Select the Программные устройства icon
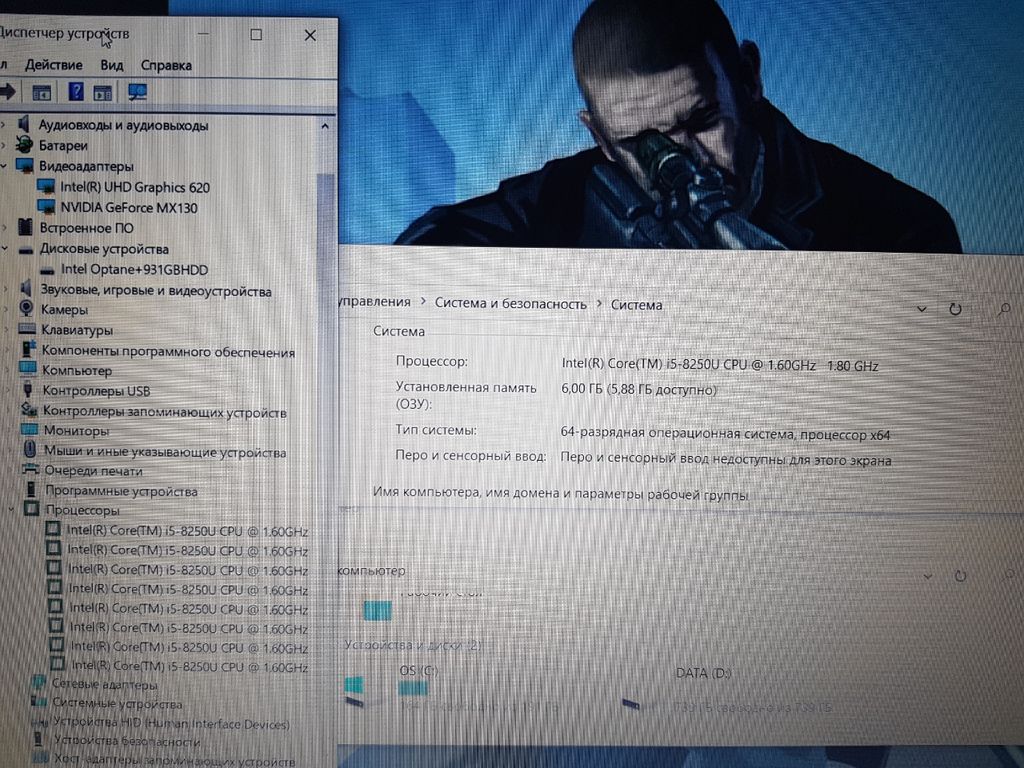 31,489
